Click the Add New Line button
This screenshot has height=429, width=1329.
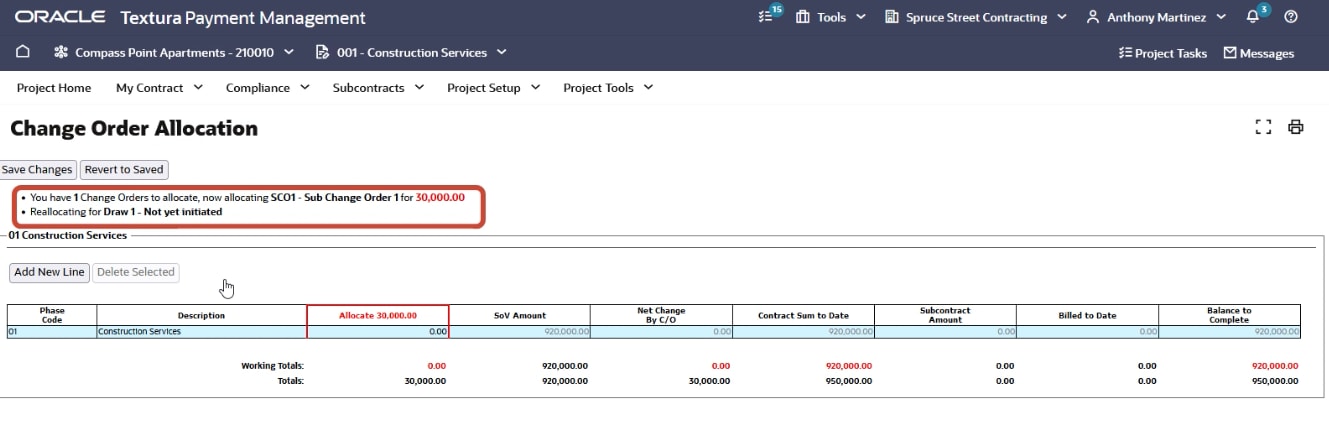pos(49,272)
